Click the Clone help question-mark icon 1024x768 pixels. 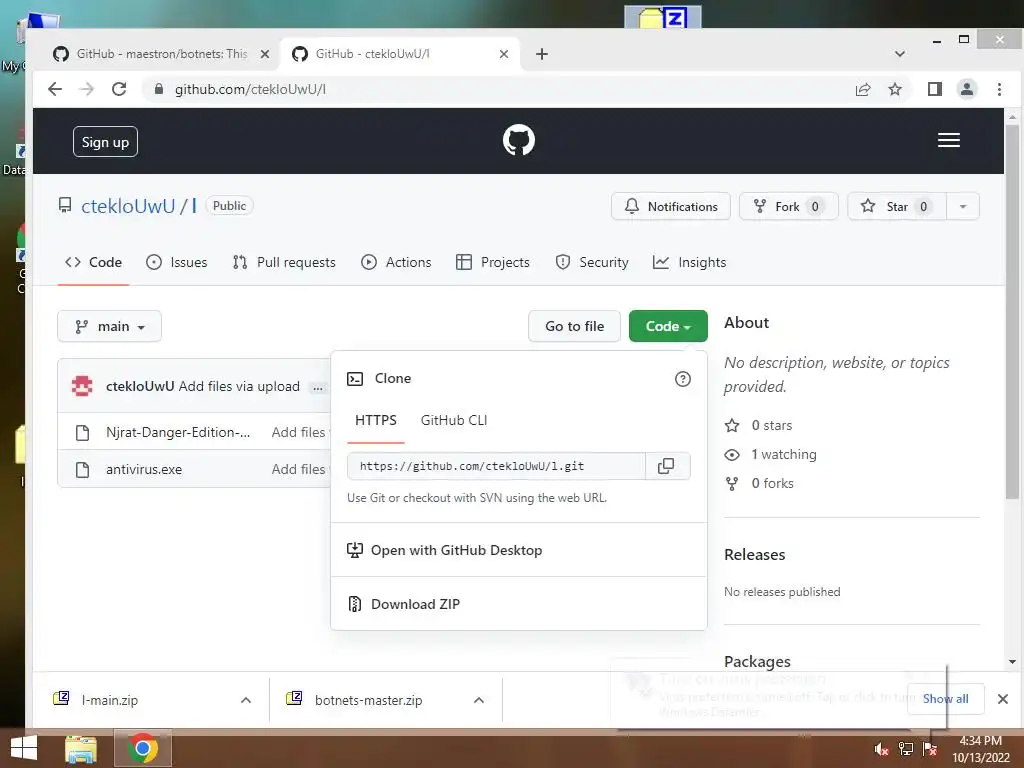point(682,379)
